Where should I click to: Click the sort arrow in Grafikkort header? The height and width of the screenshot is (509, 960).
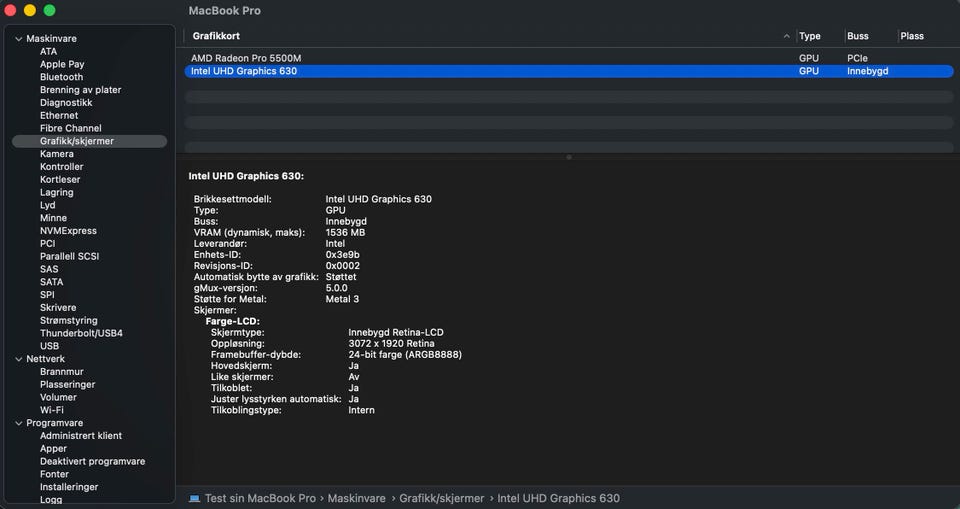786,36
